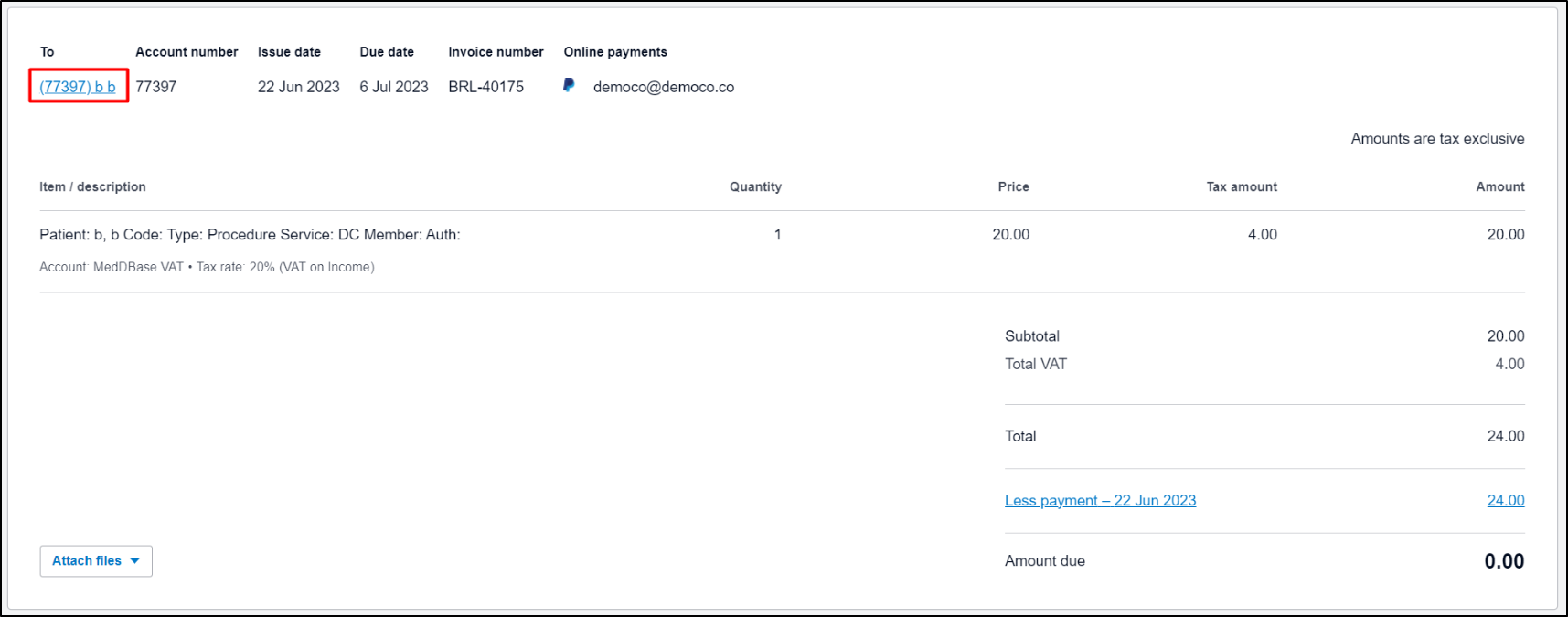Click the quantity value 1 in line item

click(x=777, y=235)
